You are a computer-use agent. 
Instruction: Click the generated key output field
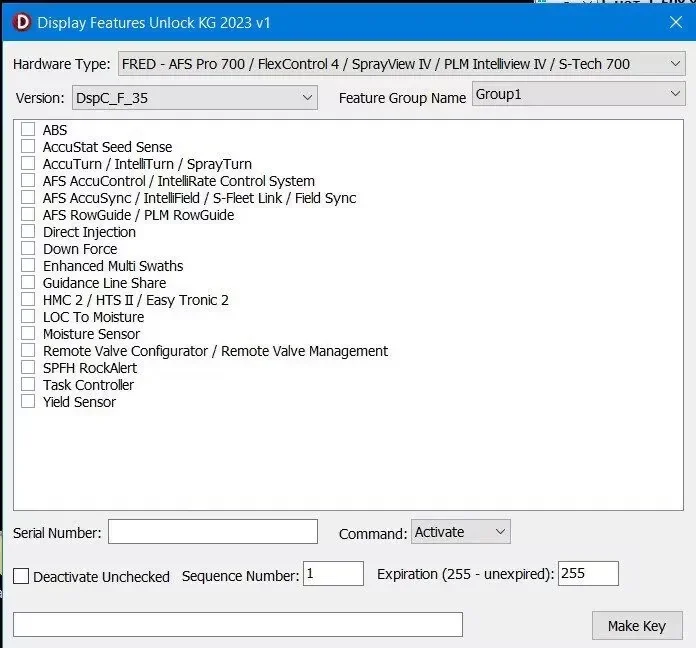tap(238, 624)
